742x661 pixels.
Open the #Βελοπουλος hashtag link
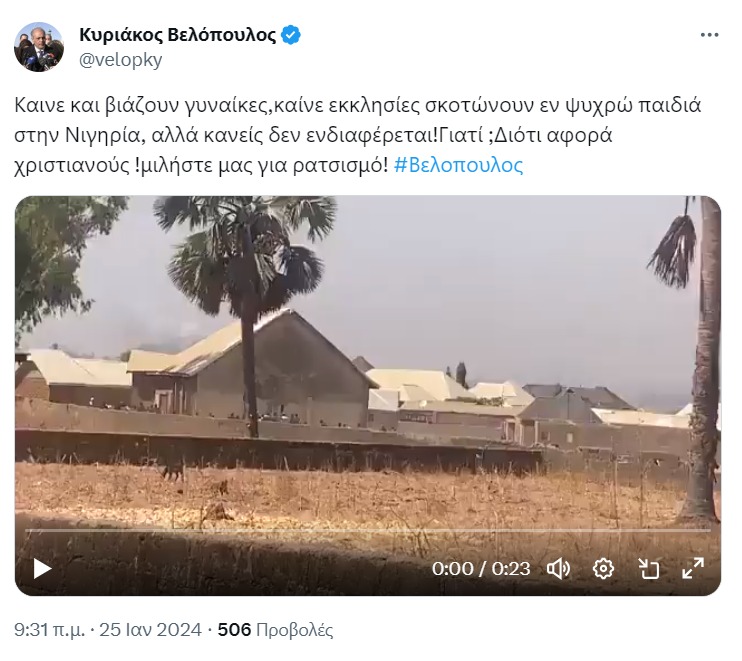458,166
